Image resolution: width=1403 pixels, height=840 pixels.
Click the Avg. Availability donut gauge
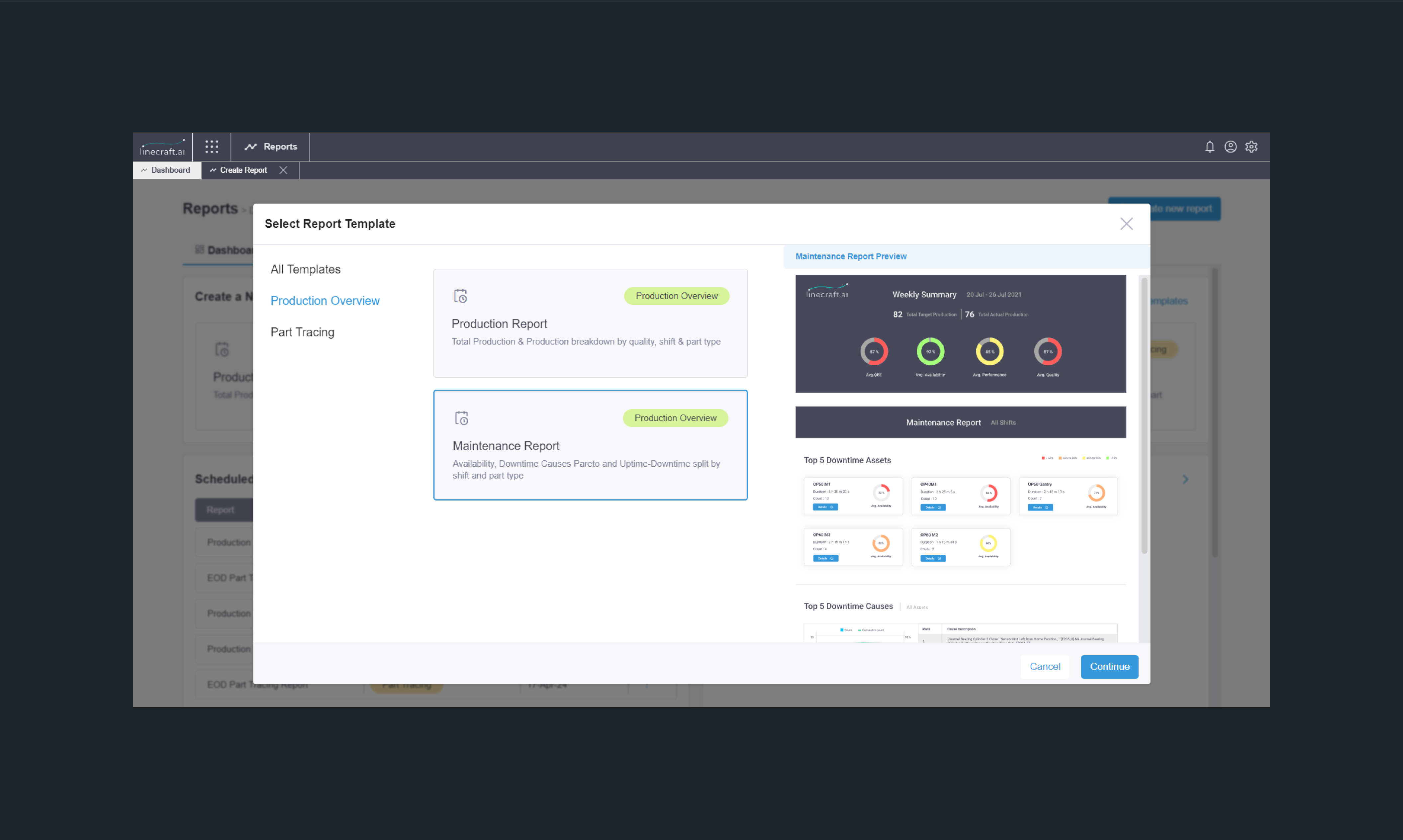tap(930, 352)
